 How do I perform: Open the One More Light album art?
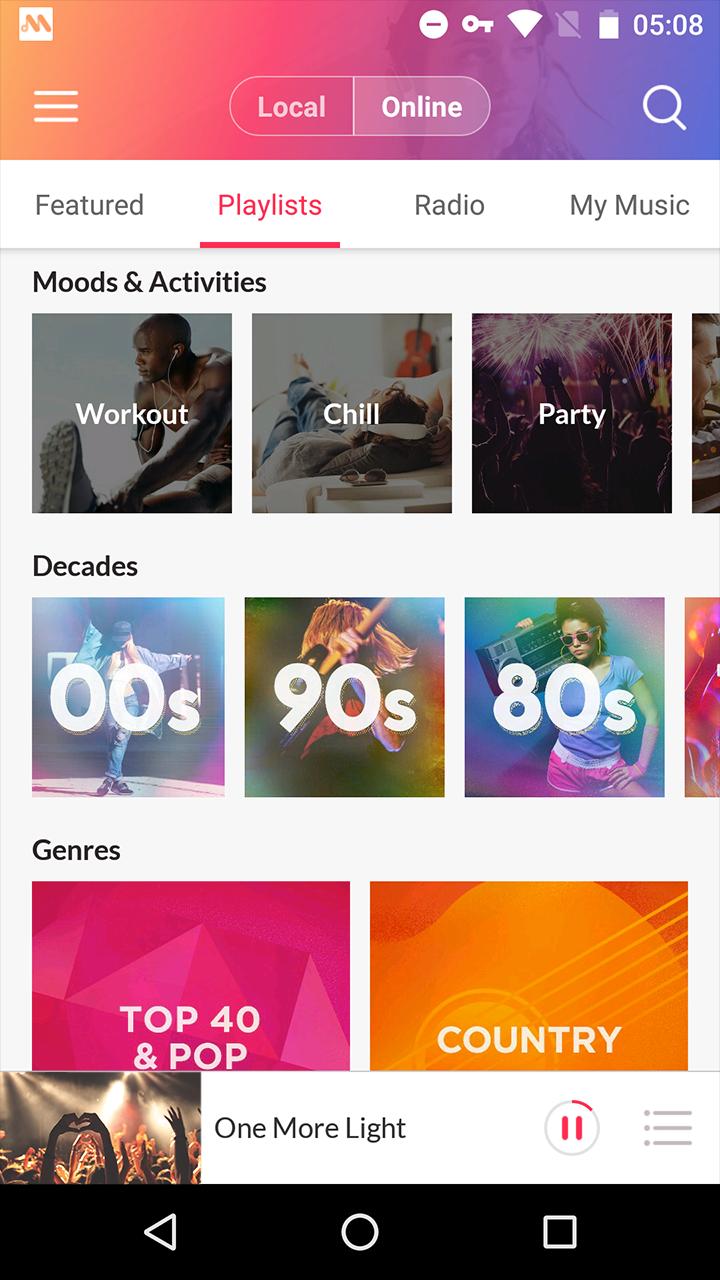coord(100,1128)
